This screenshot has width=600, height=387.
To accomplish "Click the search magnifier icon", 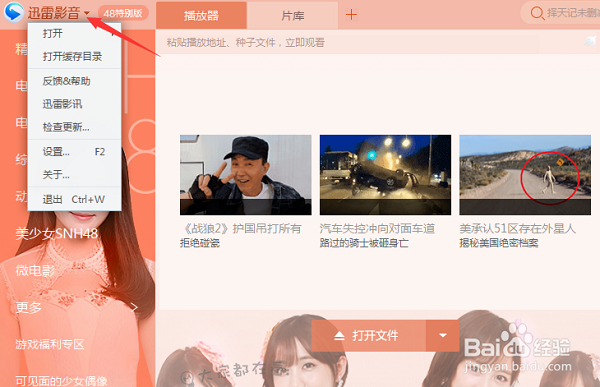I will point(537,13).
